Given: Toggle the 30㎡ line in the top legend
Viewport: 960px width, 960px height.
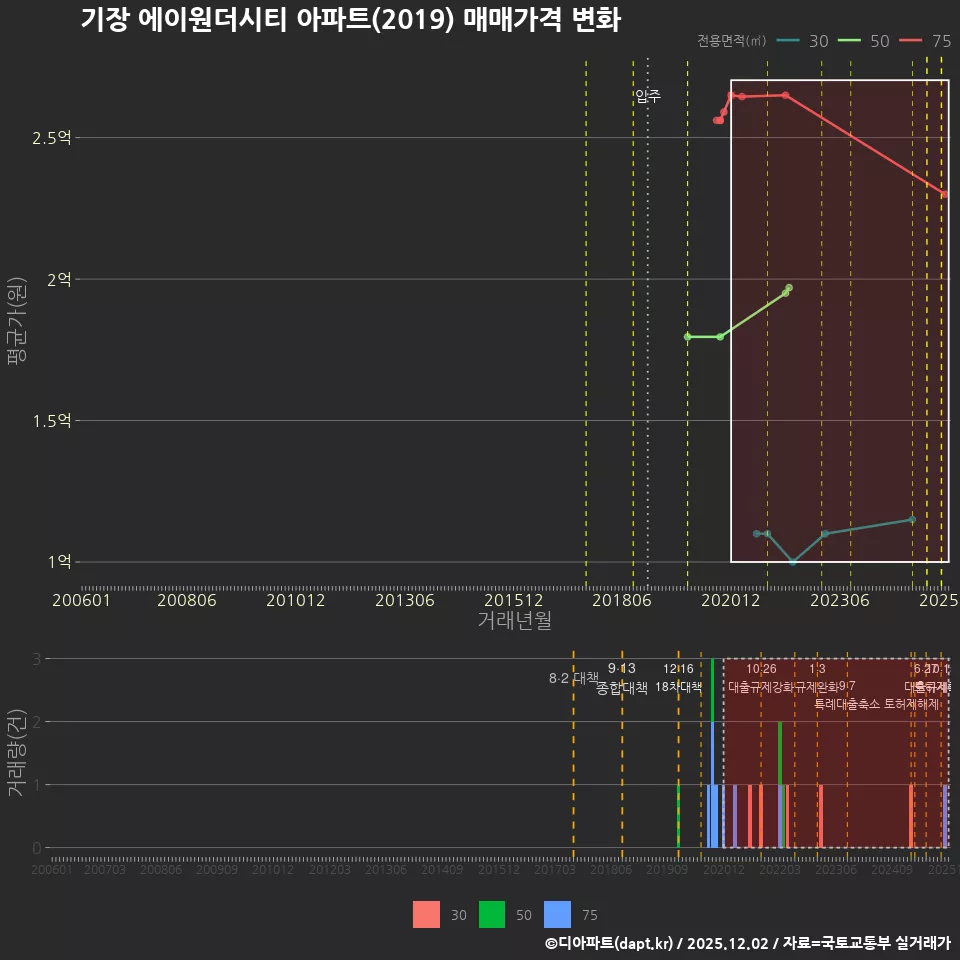Looking at the screenshot, I should pyautogui.click(x=818, y=42).
